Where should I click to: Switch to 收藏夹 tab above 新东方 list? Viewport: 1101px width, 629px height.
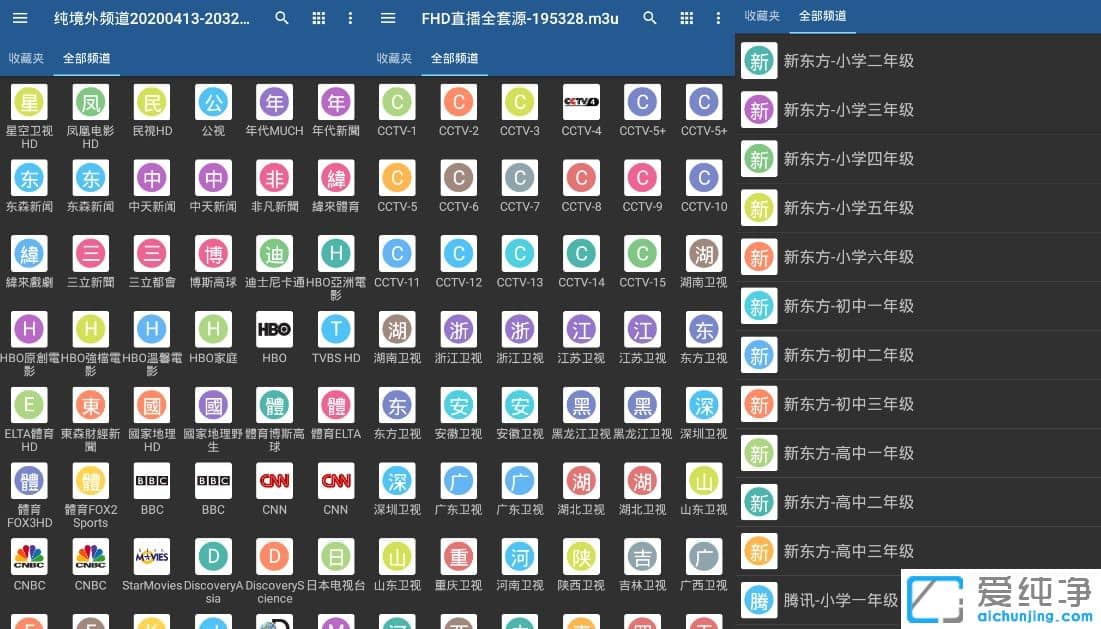(x=762, y=16)
